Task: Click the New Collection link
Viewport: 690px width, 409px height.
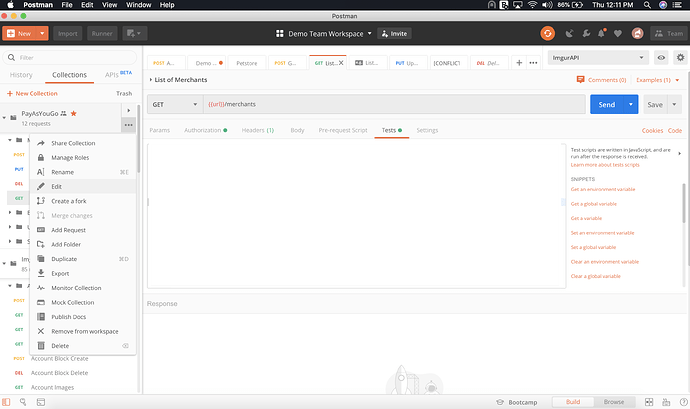Action: point(32,93)
